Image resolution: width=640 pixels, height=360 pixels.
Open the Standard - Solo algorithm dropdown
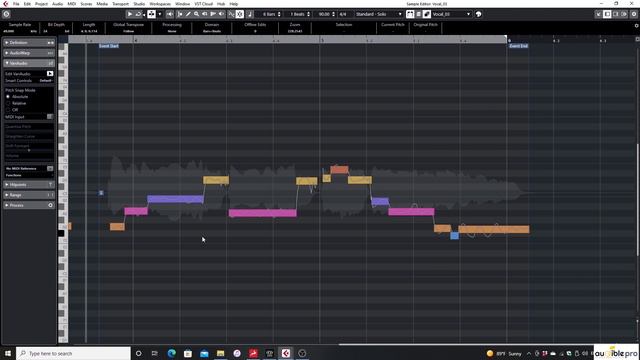pyautogui.click(x=378, y=14)
